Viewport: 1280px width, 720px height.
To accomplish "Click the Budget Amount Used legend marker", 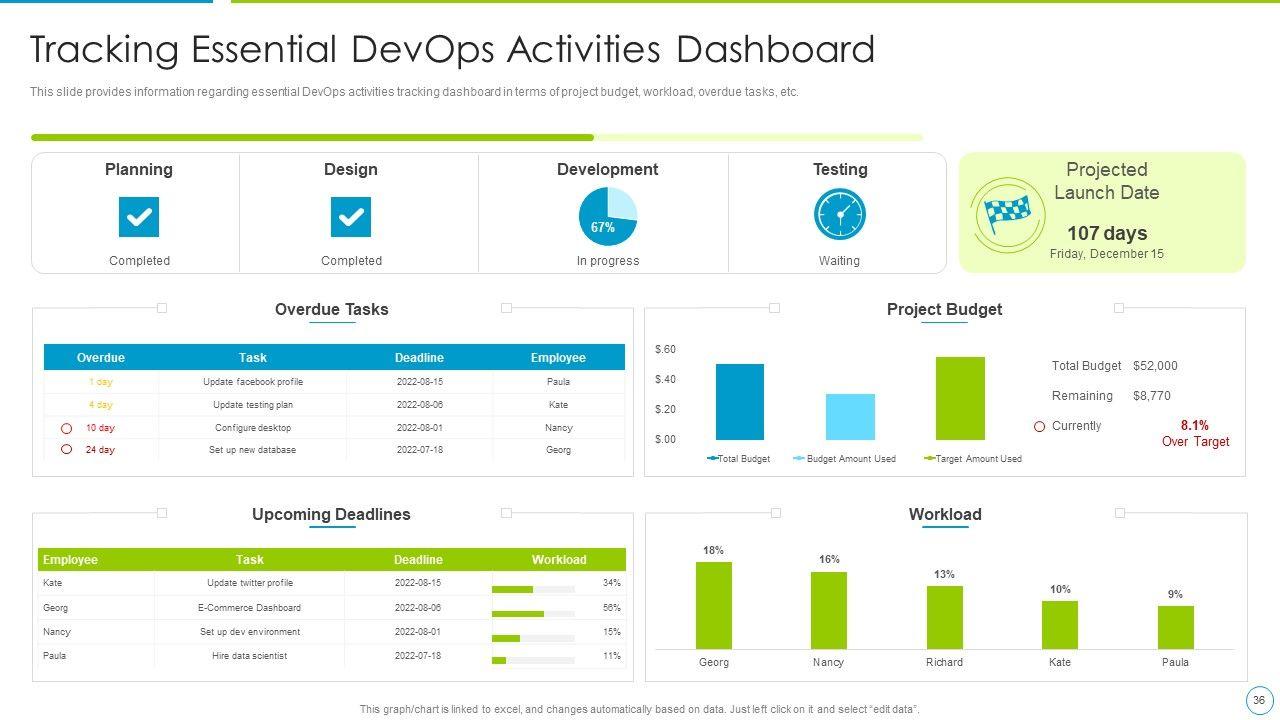I will (799, 459).
